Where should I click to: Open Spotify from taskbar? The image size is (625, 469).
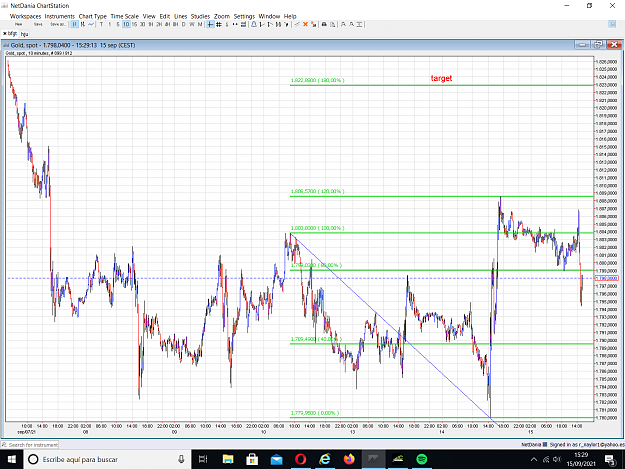[x=422, y=459]
